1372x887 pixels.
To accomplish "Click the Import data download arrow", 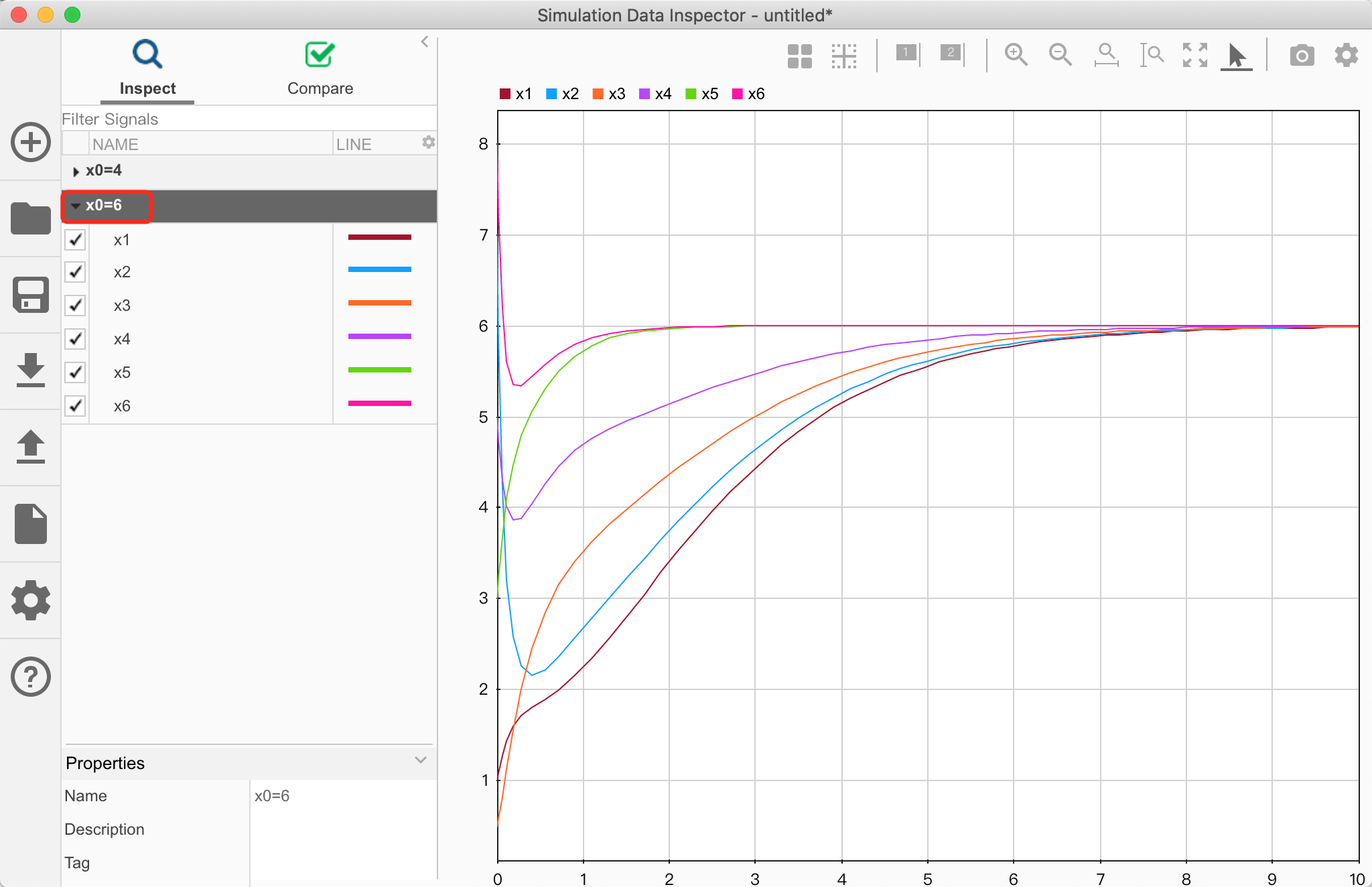I will coord(31,370).
